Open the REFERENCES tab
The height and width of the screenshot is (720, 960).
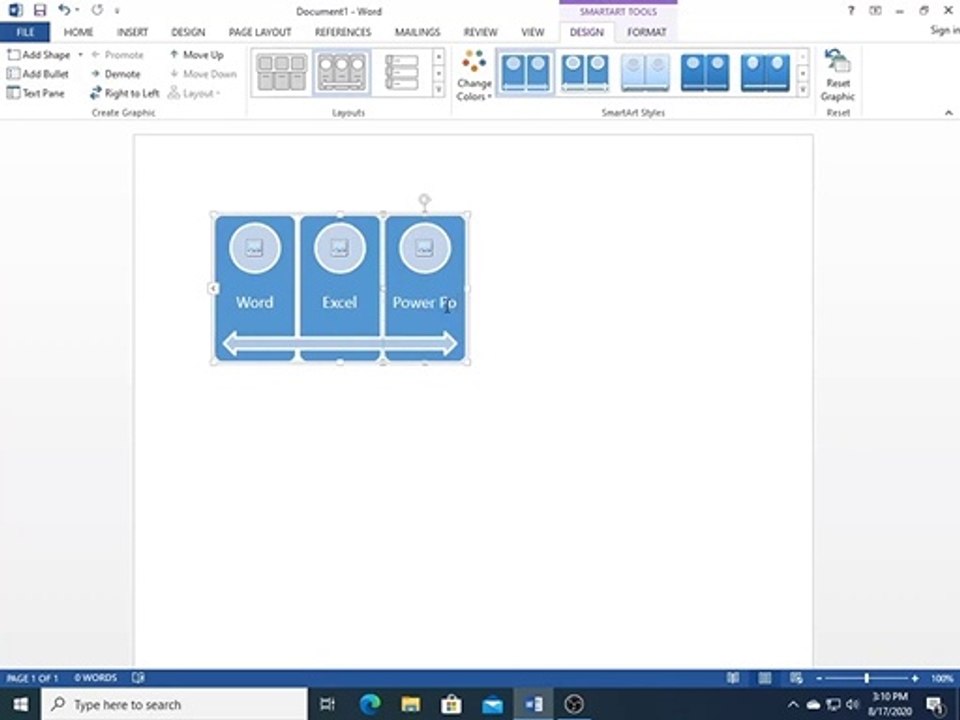coord(343,32)
